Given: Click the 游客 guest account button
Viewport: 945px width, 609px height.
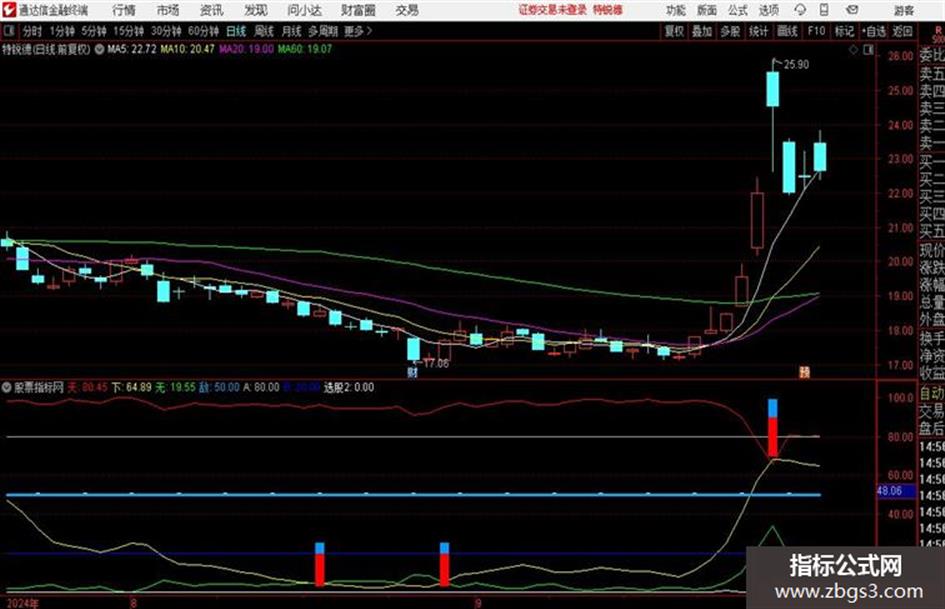Looking at the screenshot, I should [x=903, y=10].
